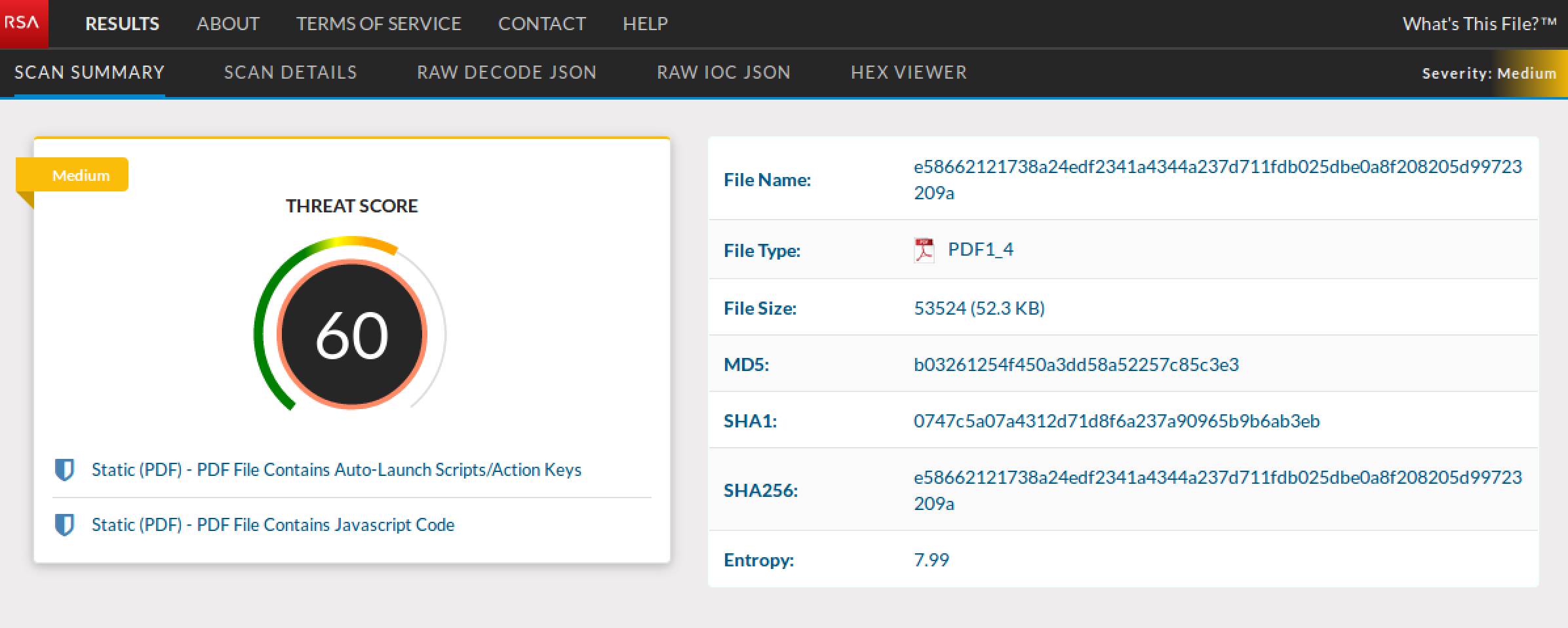Open the Hex Viewer tab
1568x628 pixels.
pyautogui.click(x=909, y=72)
